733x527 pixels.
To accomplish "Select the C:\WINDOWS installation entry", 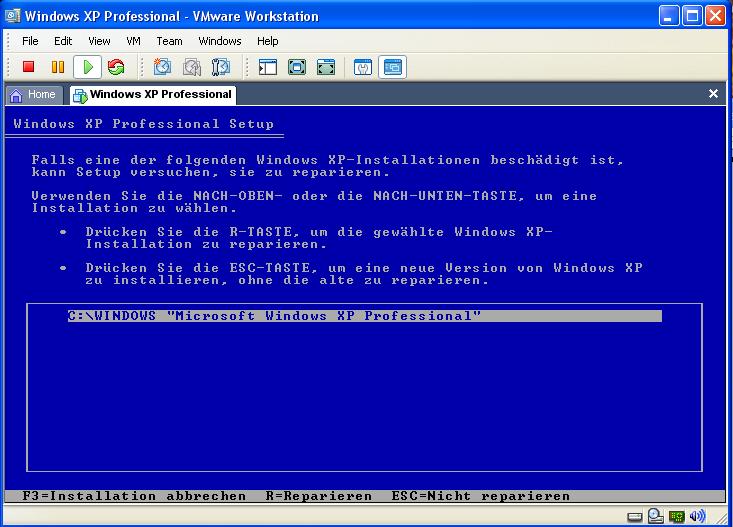I will pyautogui.click(x=365, y=316).
